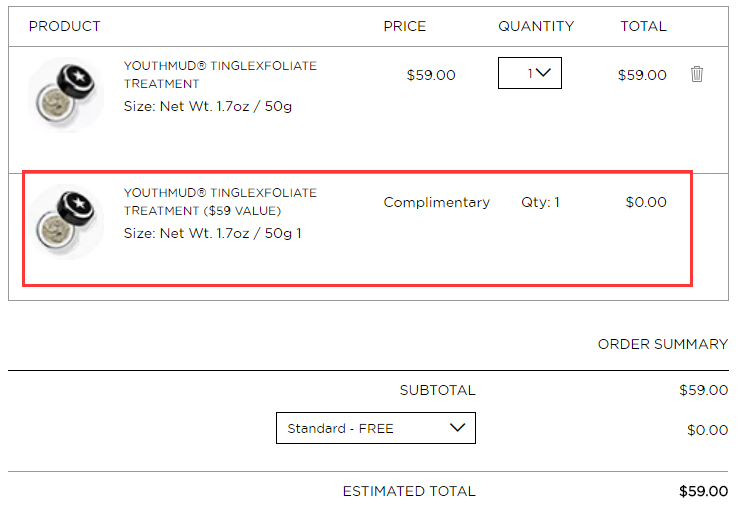Click the SUBTOTAL label
The width and height of the screenshot is (743, 505).
tap(437, 390)
